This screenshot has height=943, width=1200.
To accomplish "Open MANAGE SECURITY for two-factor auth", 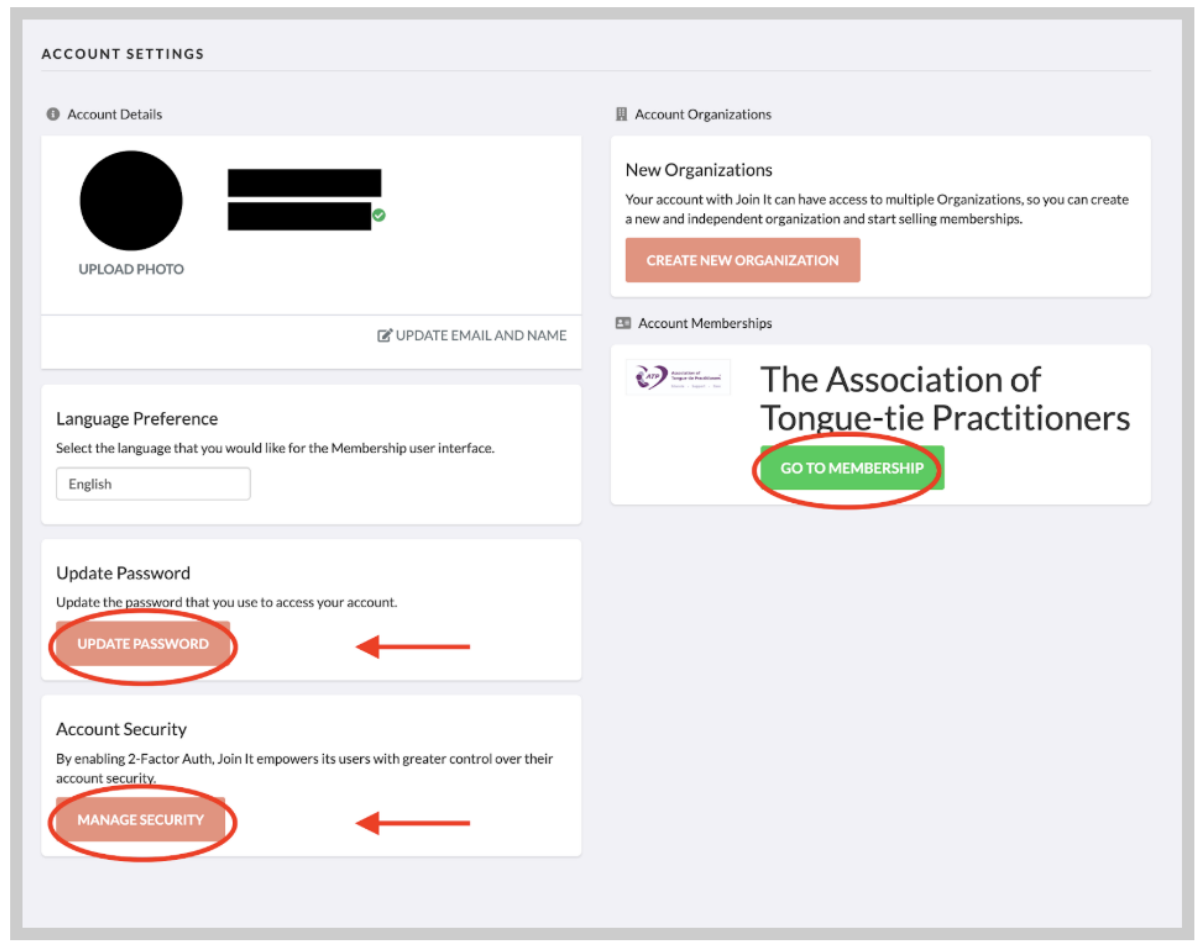I will click(x=140, y=820).
